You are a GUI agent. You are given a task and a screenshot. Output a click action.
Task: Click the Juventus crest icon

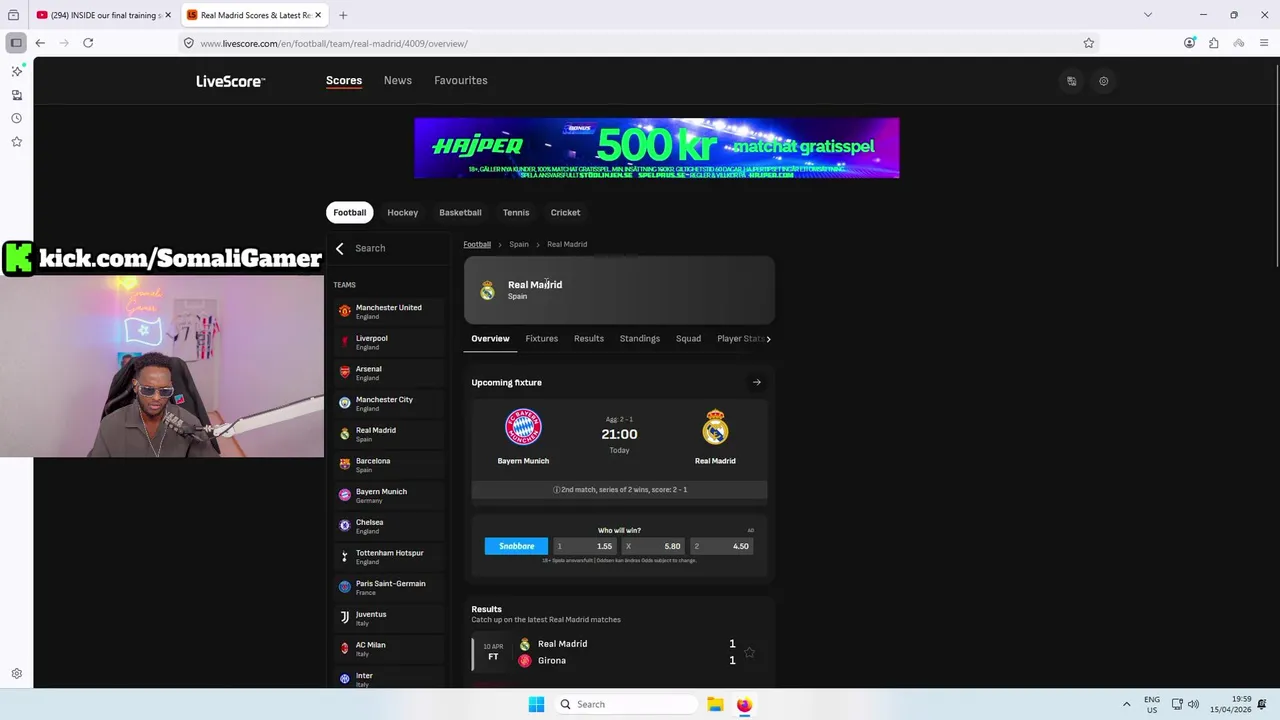[345, 618]
